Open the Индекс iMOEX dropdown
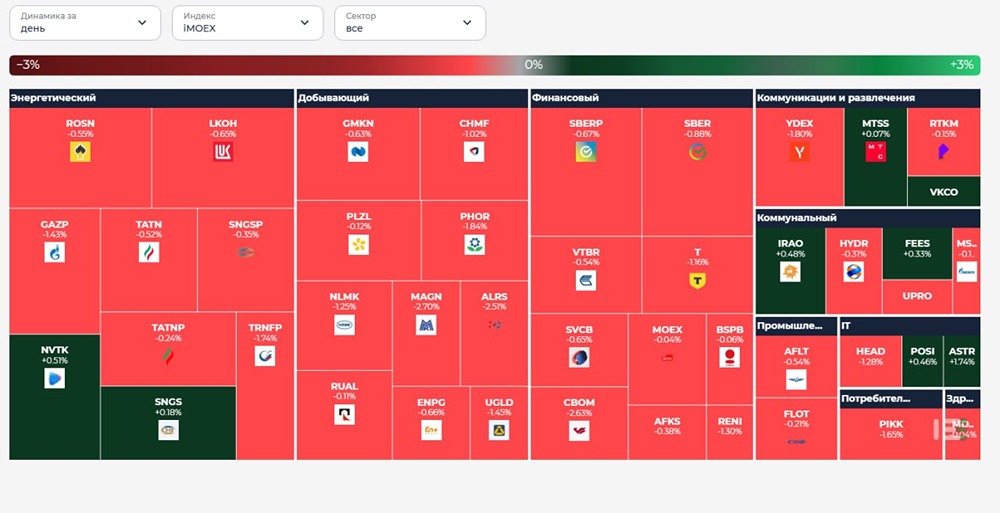This screenshot has height=513, width=1000. click(x=247, y=23)
